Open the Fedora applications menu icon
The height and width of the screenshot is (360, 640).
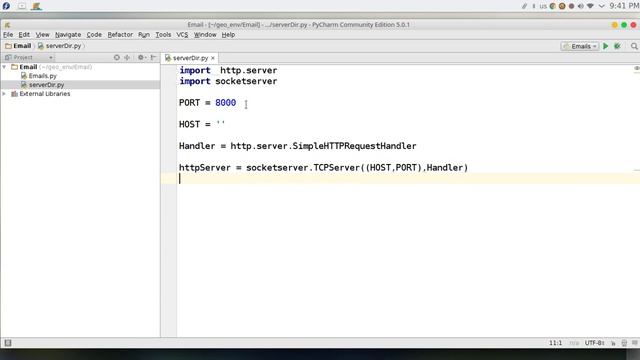click(x=6, y=6)
